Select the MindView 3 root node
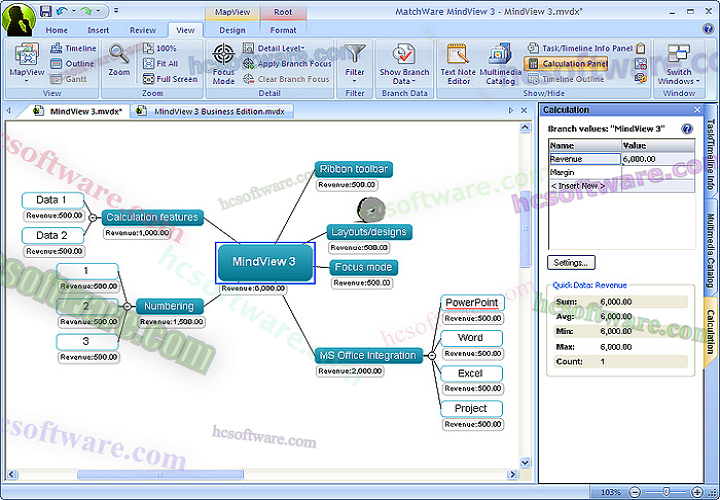 265,262
